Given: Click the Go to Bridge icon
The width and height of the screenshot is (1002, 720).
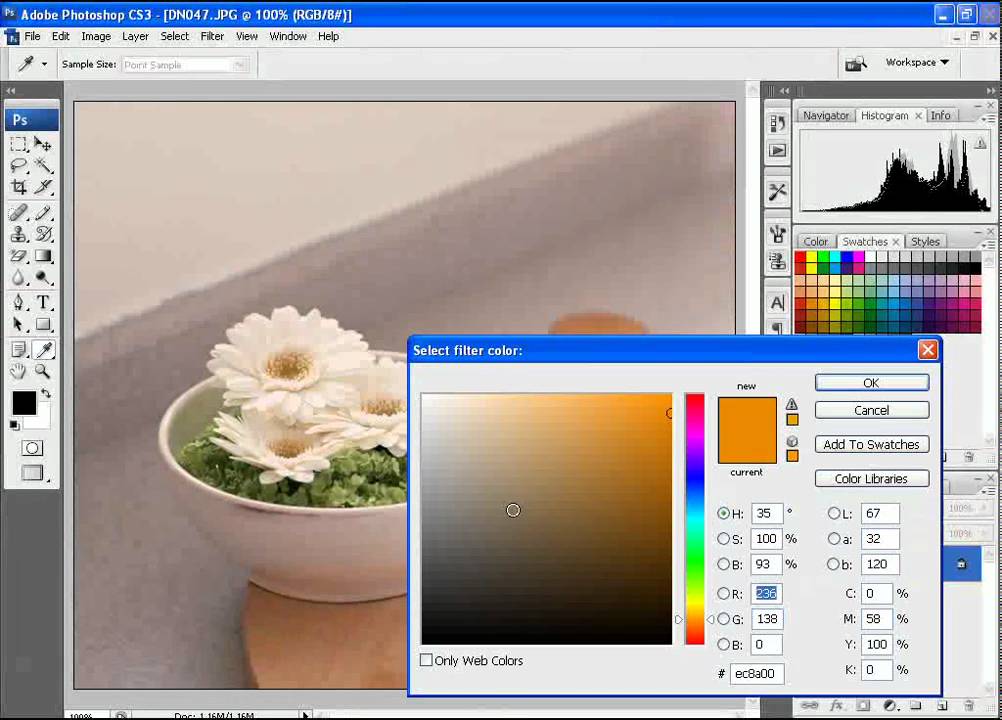Looking at the screenshot, I should 856,63.
